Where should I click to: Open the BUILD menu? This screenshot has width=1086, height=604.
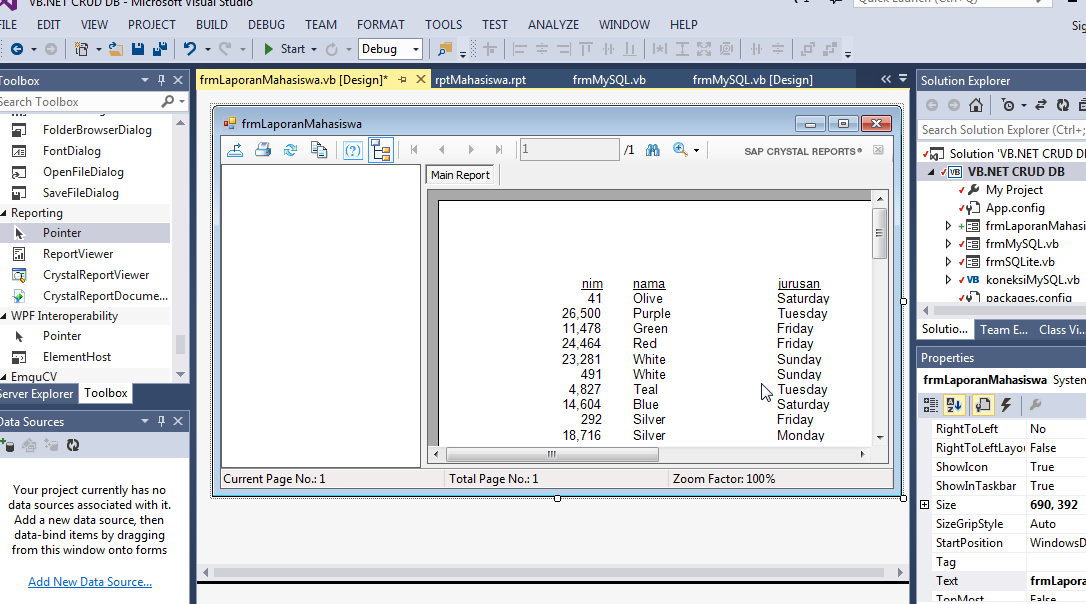point(212,25)
